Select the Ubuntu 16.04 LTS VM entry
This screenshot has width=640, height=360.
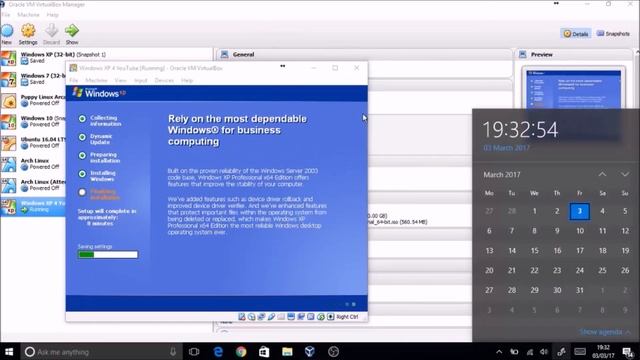pyautogui.click(x=33, y=143)
